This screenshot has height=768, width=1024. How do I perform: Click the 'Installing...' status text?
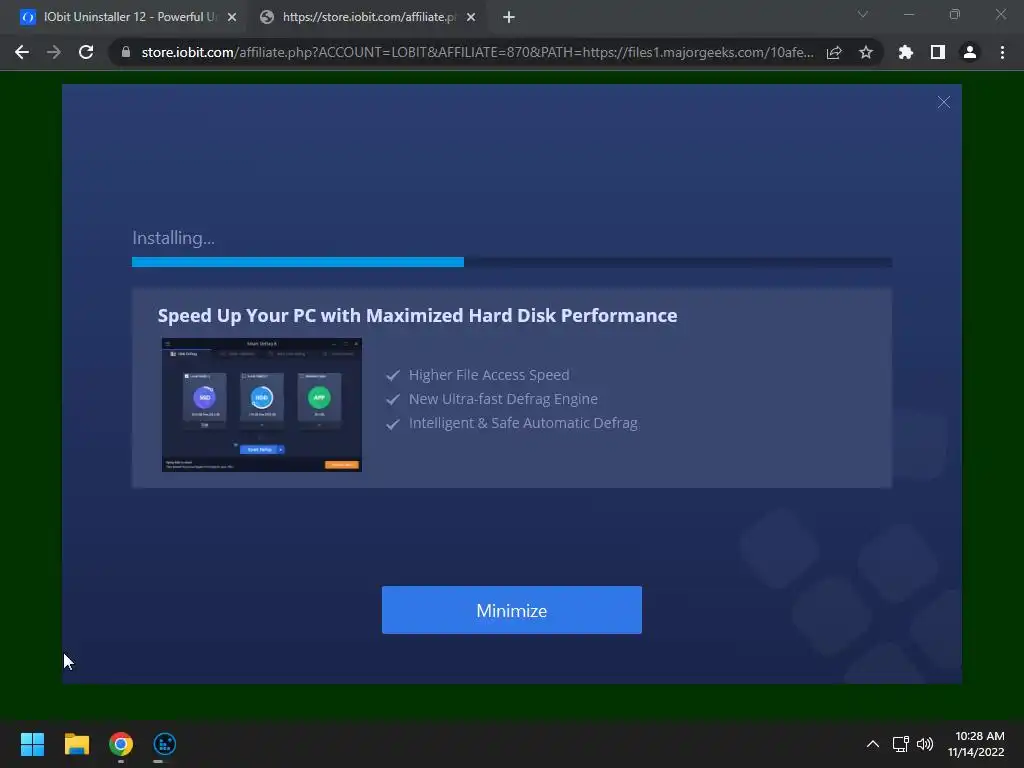173,238
